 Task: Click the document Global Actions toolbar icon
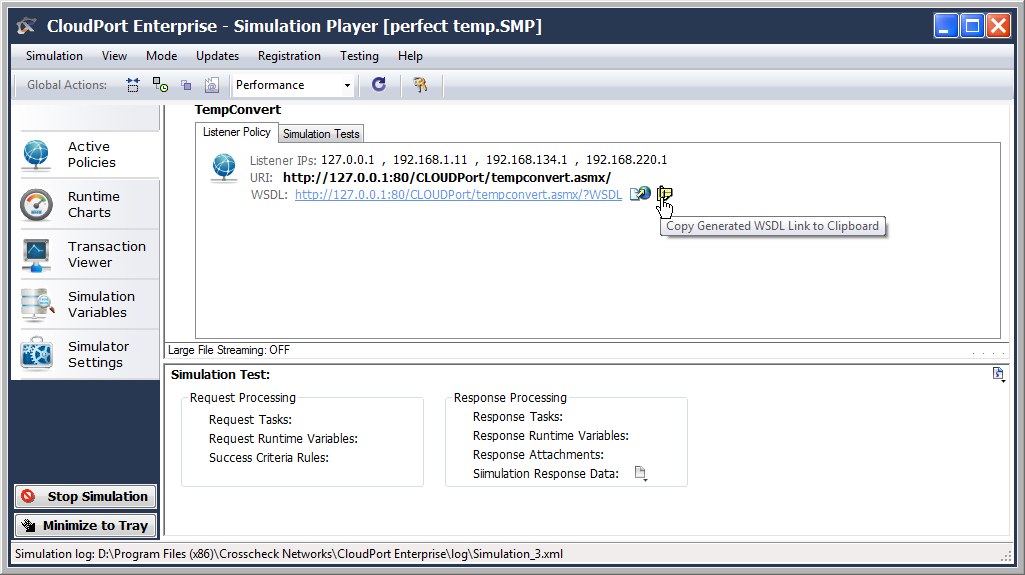(x=211, y=85)
